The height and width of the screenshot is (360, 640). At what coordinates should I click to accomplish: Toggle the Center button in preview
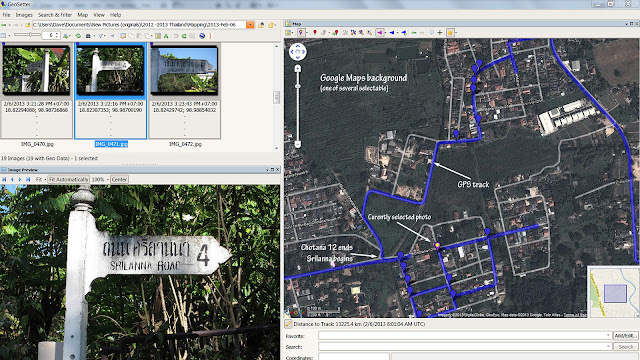pos(119,179)
